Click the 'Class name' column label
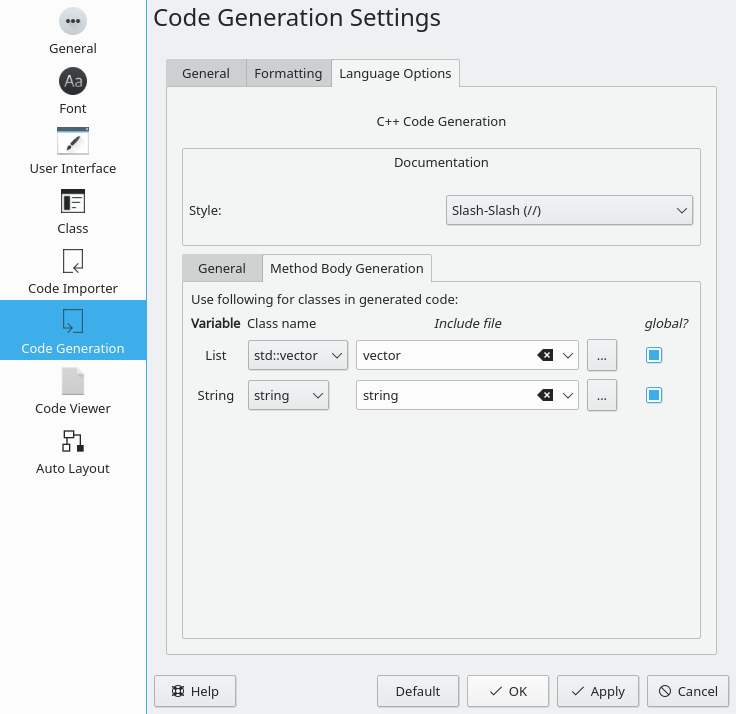 pyautogui.click(x=282, y=323)
